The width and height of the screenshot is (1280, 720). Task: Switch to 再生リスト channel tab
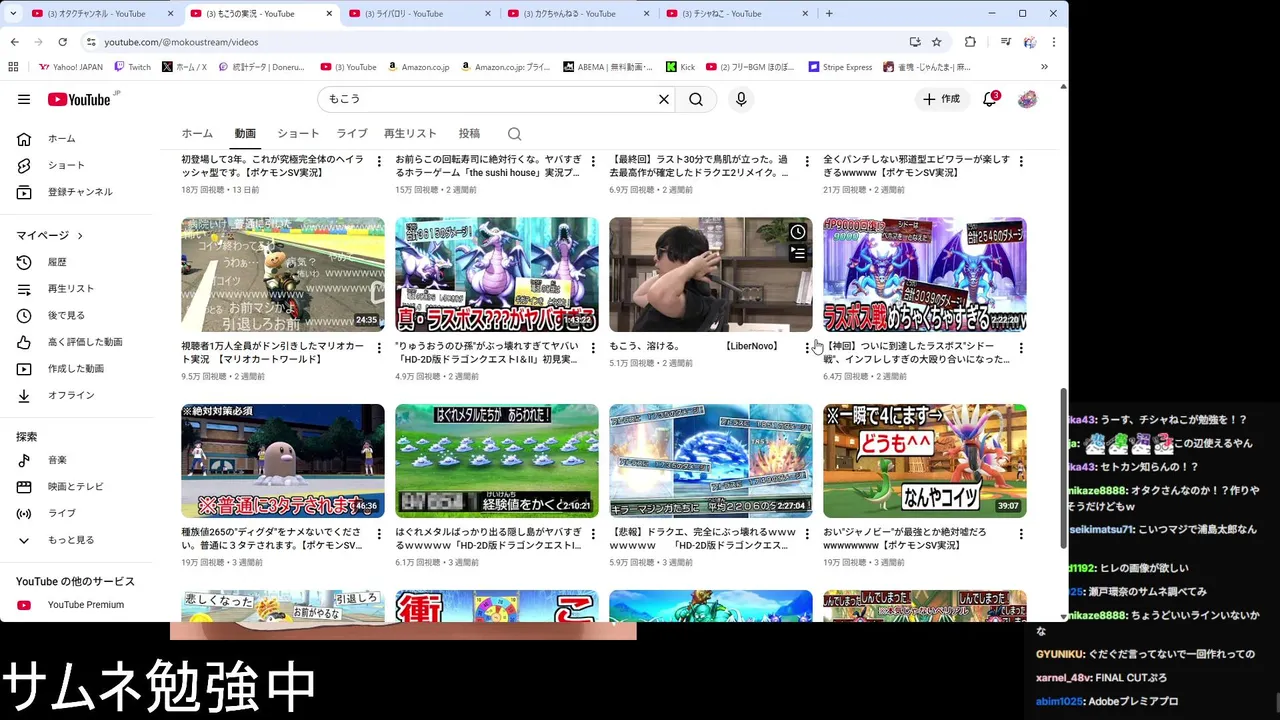pyautogui.click(x=410, y=134)
